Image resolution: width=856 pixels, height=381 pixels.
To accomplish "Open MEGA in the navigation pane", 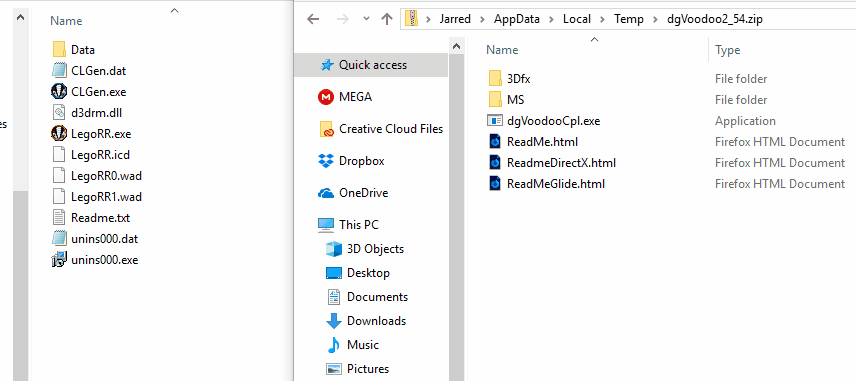I will point(345,97).
